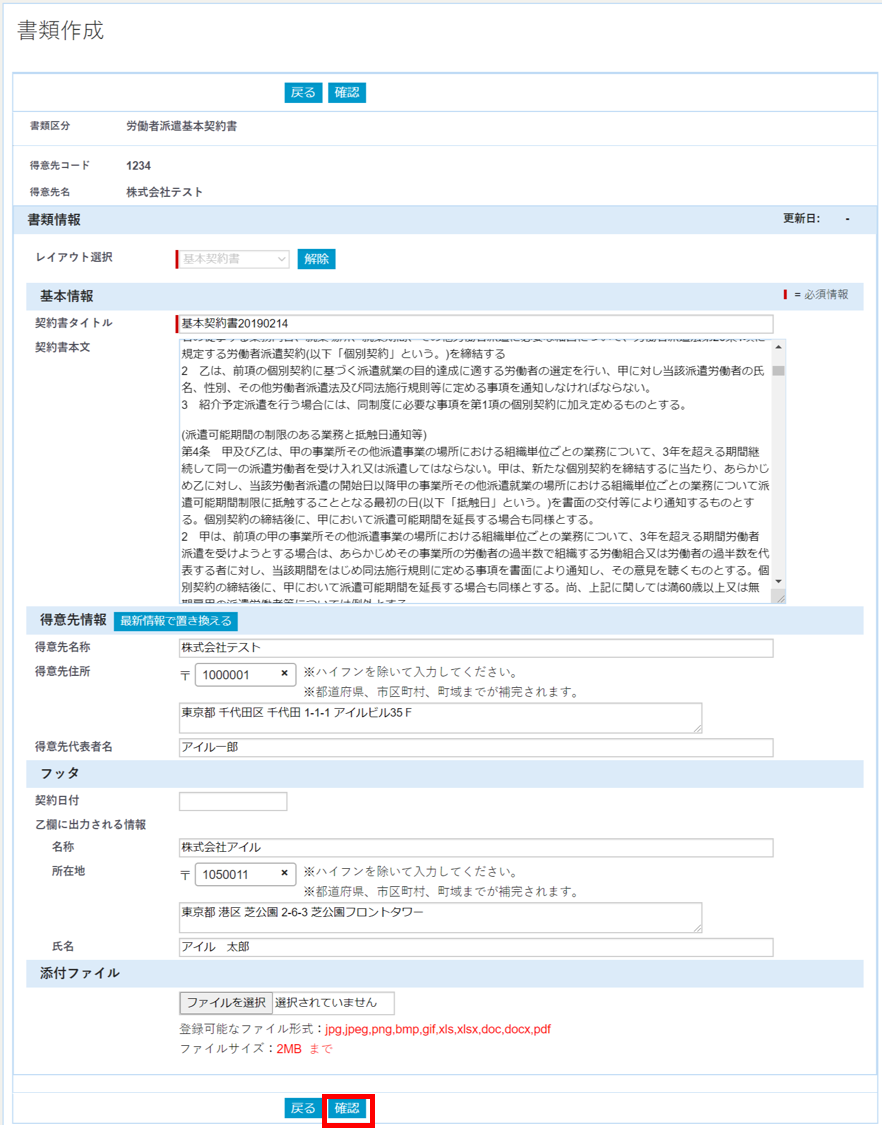Clear postal code 1050011 with x icon
The width and height of the screenshot is (882, 1128).
click(x=284, y=873)
